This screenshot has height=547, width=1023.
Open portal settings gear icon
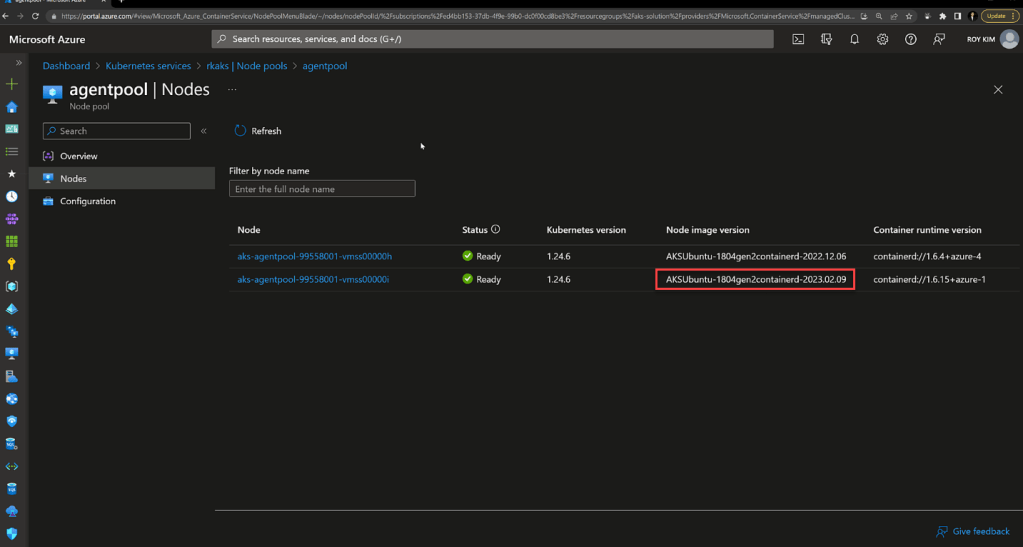pos(882,39)
